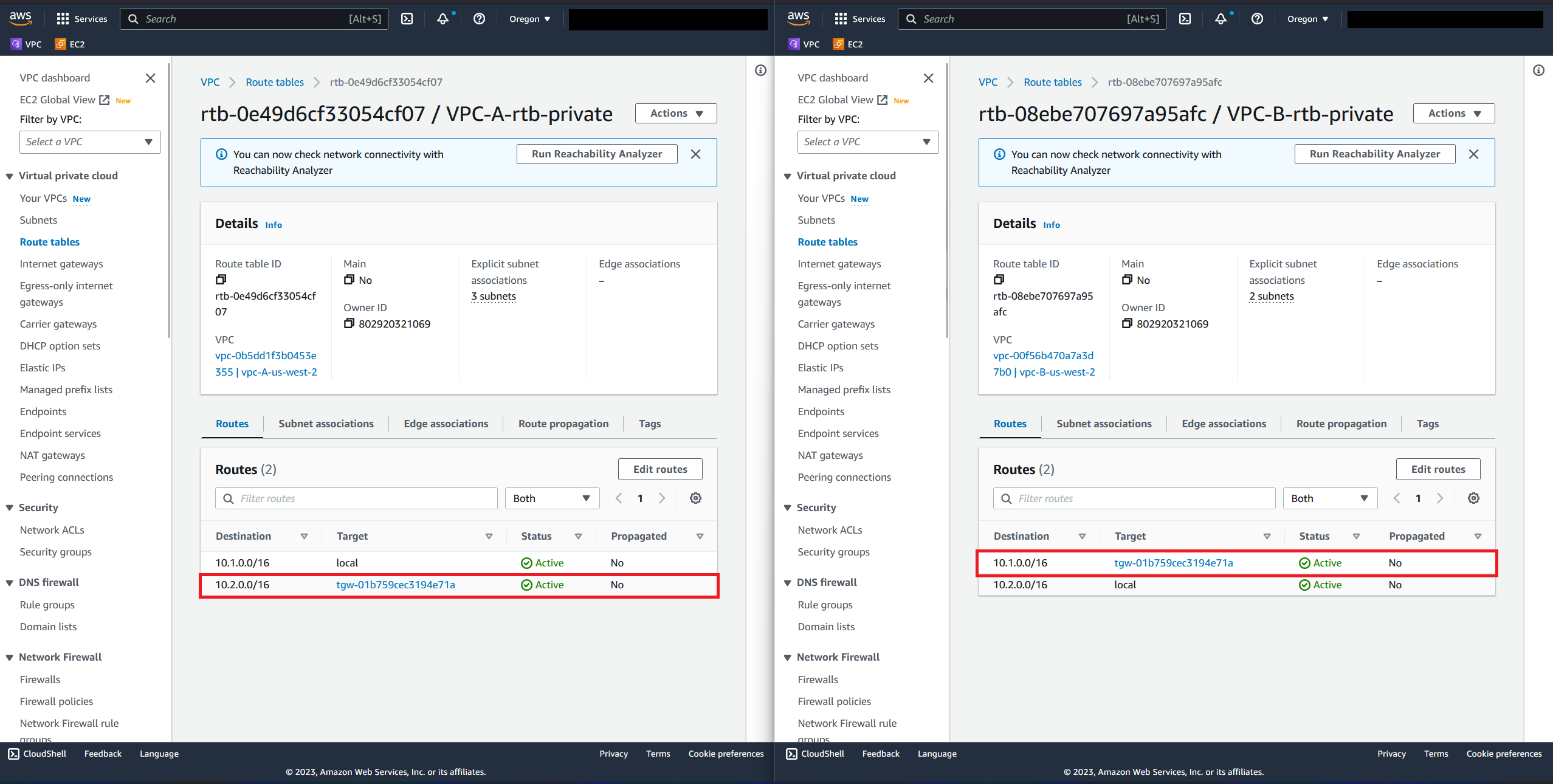Viewport: 1553px width, 784px height.
Task: Open 'Select a VPC' filter in right sidebar
Action: tap(867, 142)
